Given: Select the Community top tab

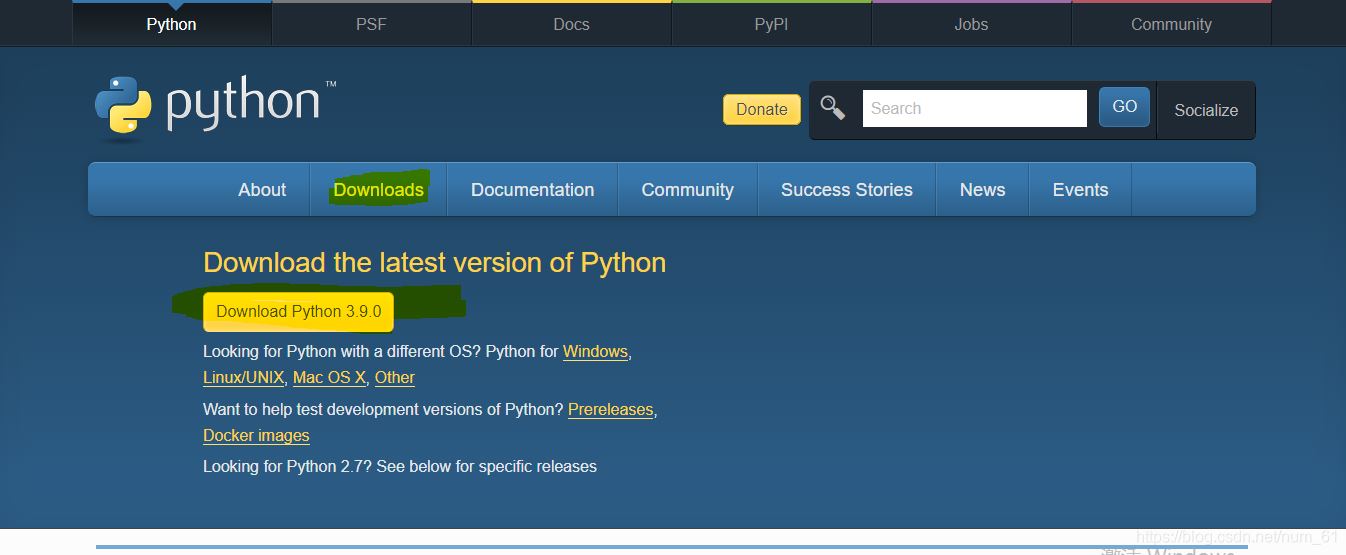Looking at the screenshot, I should pyautogui.click(x=1171, y=24).
